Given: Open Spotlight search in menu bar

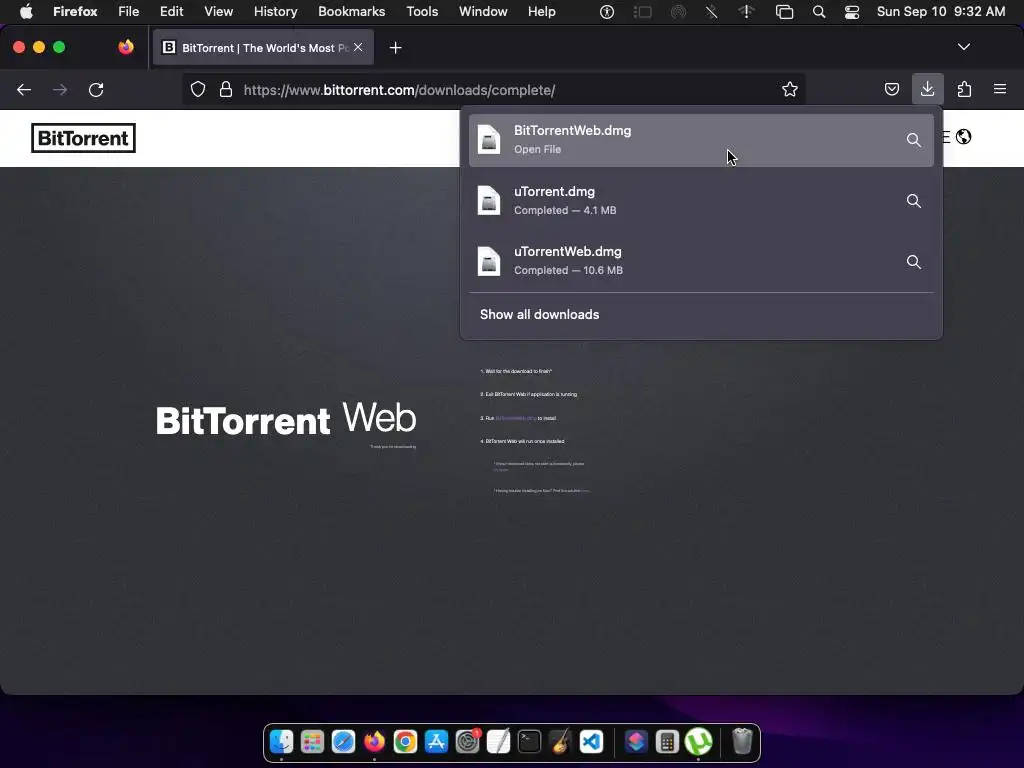Looking at the screenshot, I should tap(818, 12).
